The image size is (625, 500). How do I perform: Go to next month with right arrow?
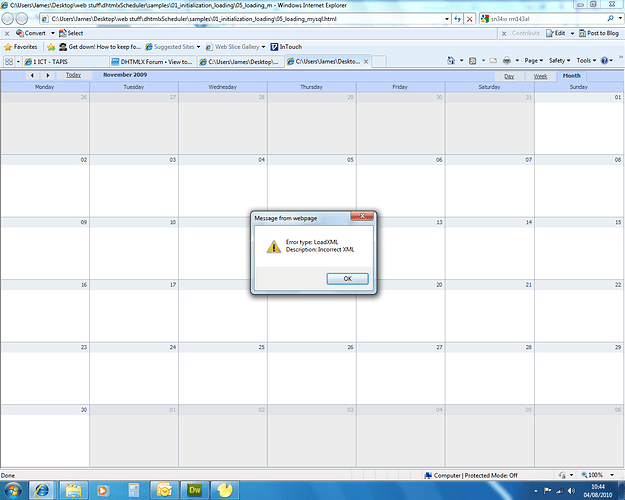(47, 75)
